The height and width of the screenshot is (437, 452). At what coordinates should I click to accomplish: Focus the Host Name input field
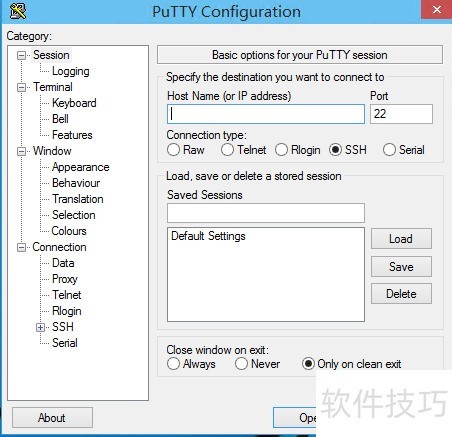(266, 114)
